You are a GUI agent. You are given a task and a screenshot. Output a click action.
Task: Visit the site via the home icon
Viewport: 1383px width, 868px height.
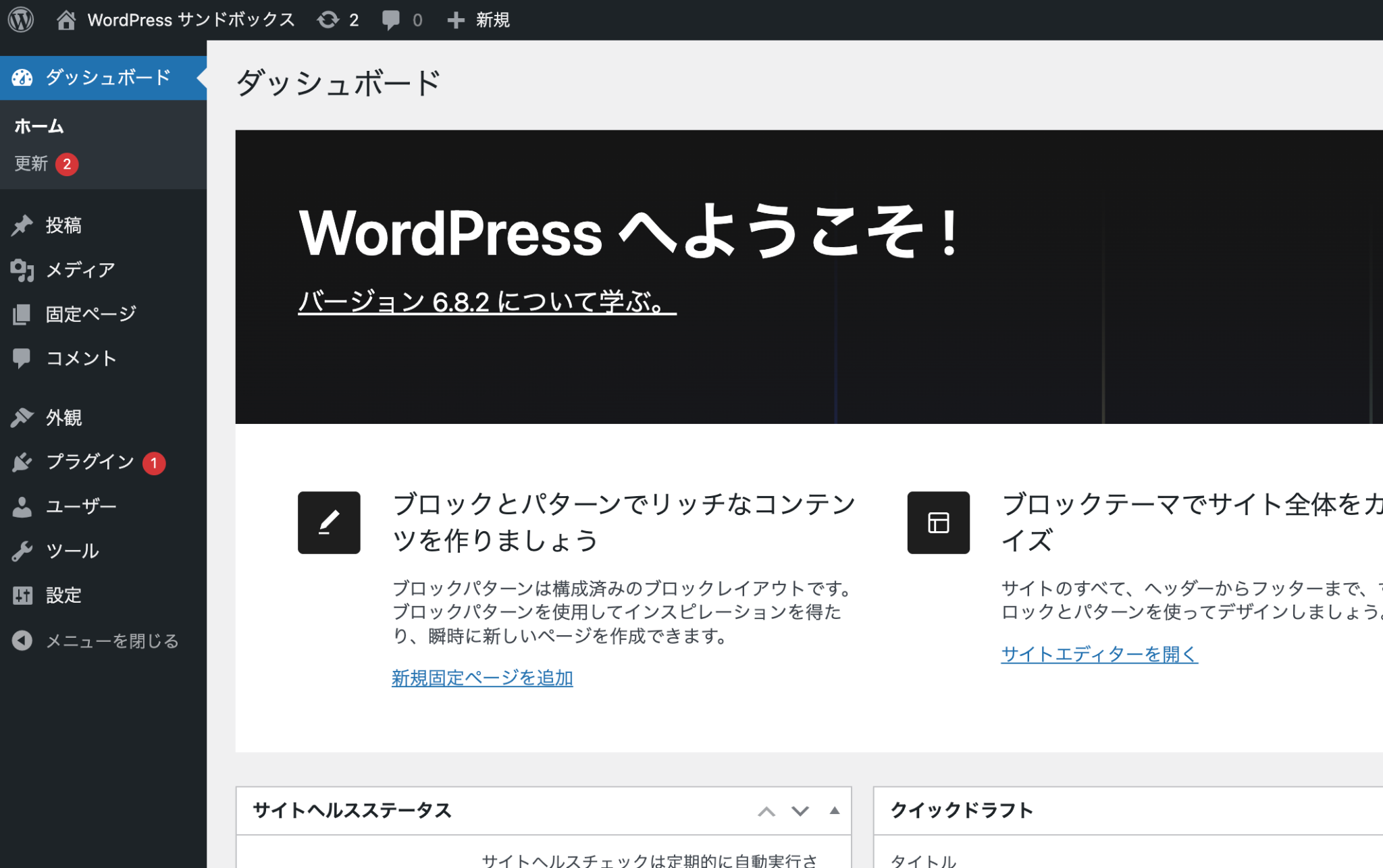click(66, 20)
